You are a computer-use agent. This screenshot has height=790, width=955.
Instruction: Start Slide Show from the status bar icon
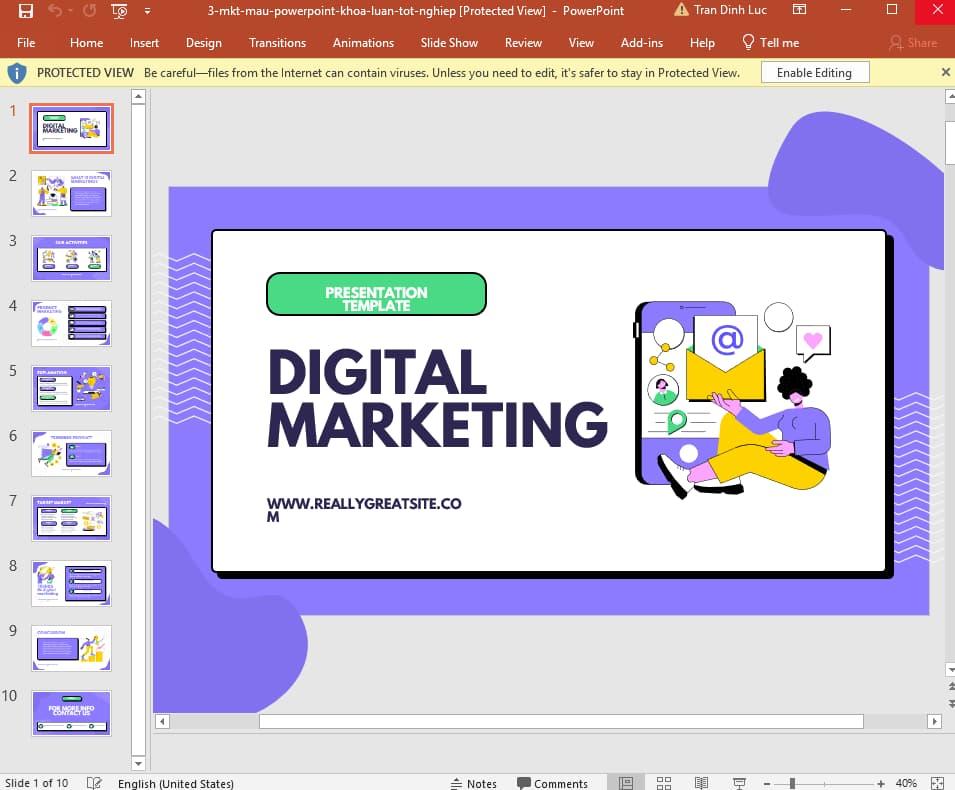click(x=739, y=783)
